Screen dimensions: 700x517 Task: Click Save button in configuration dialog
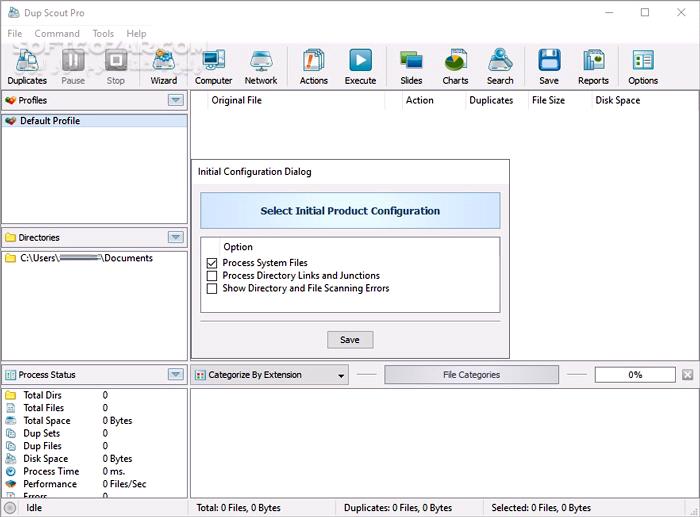pos(350,340)
